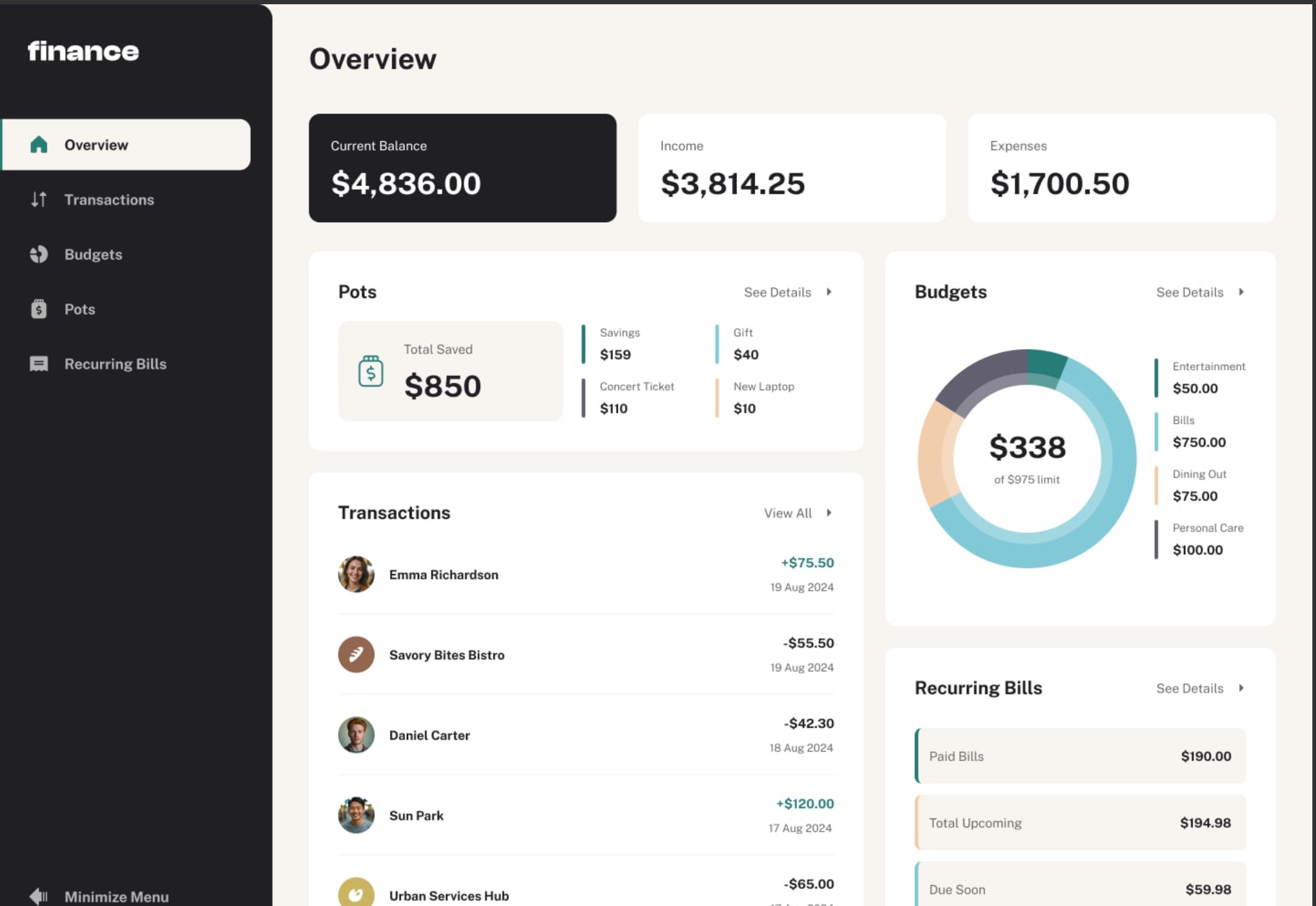Click Savory Bites Bistro's brown icon
Viewport: 1316px width, 906px height.
[x=356, y=655]
